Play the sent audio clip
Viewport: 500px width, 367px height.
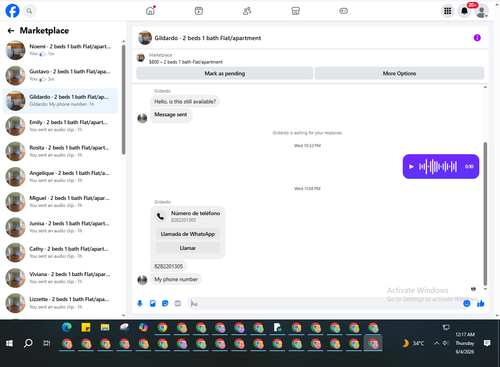(x=411, y=166)
